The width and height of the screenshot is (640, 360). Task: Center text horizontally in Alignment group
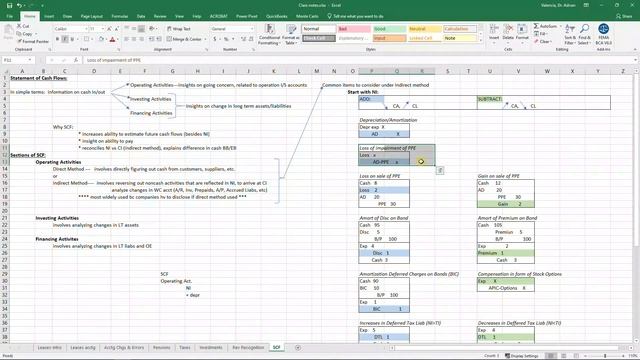(x=134, y=39)
